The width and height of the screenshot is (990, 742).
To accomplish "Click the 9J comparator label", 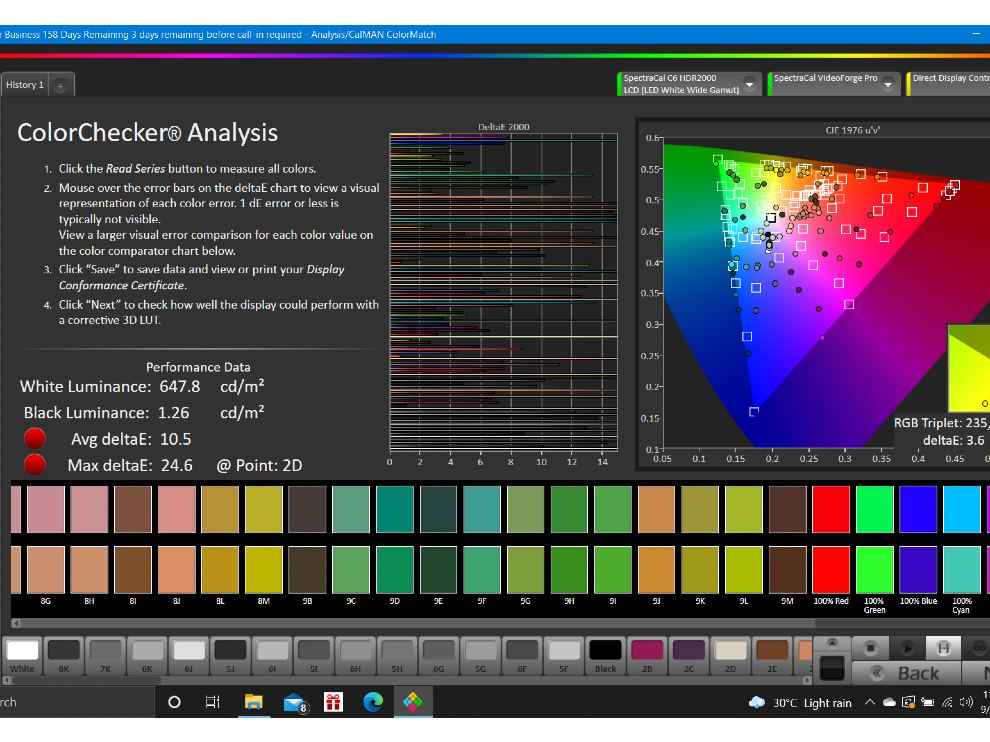I will (657, 601).
